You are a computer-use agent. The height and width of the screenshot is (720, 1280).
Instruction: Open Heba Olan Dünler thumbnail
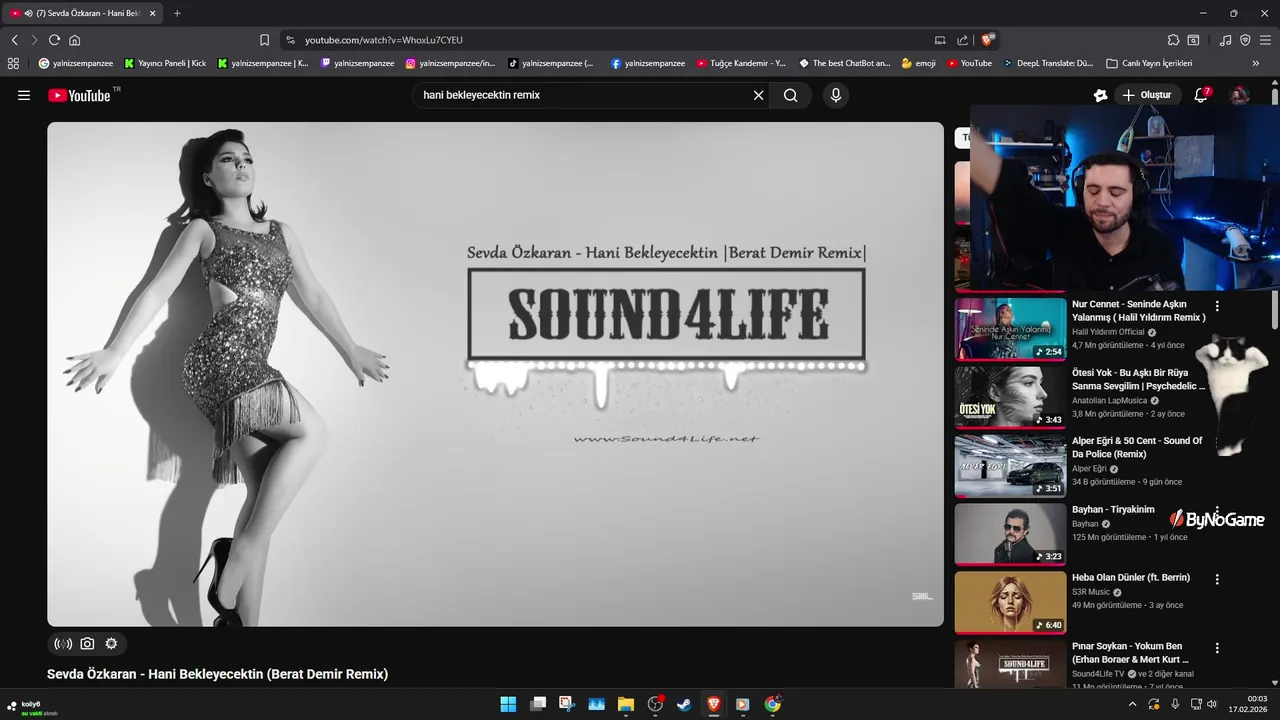(1010, 602)
